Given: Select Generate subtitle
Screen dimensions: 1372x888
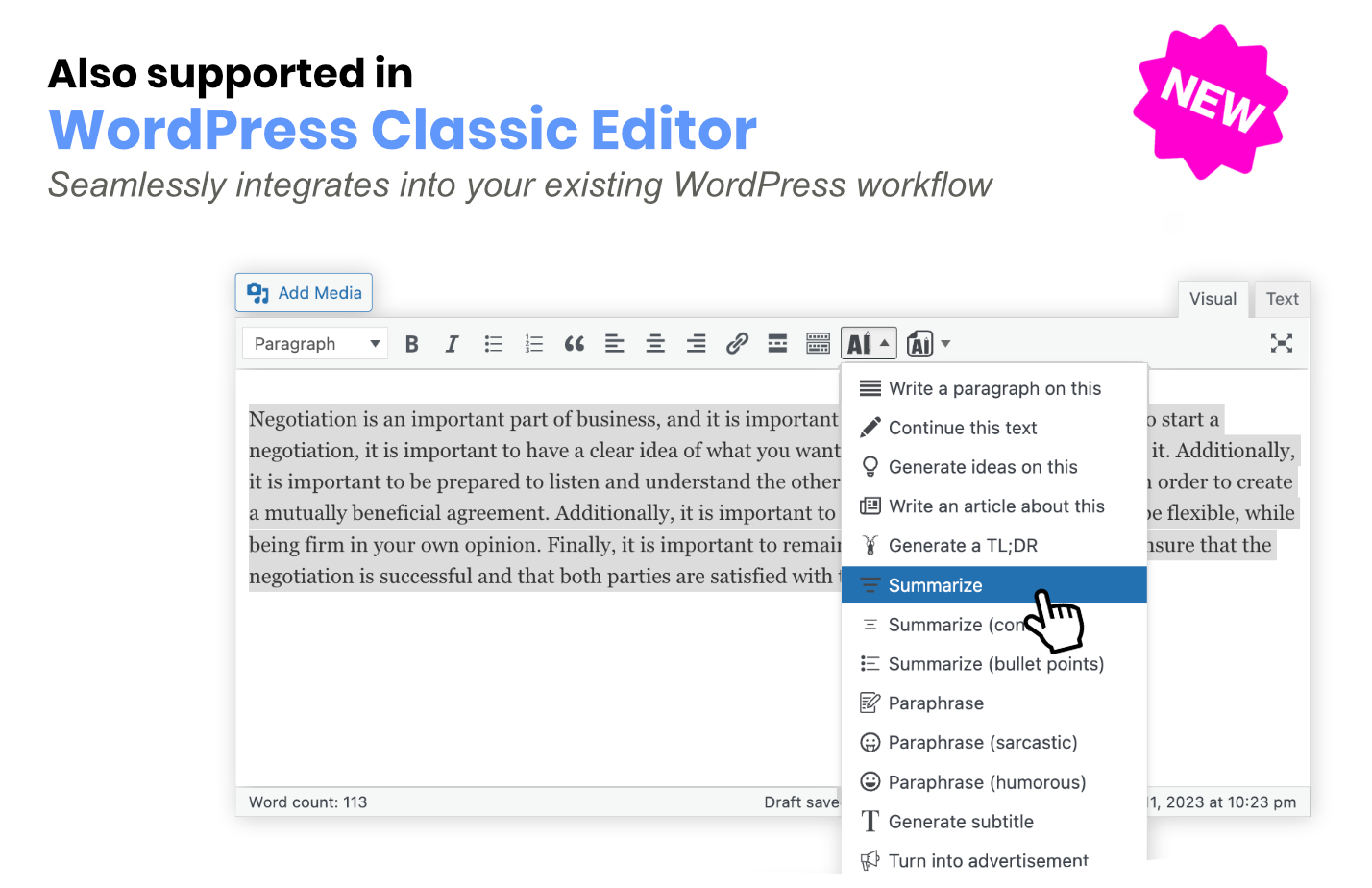Looking at the screenshot, I should point(994,822).
